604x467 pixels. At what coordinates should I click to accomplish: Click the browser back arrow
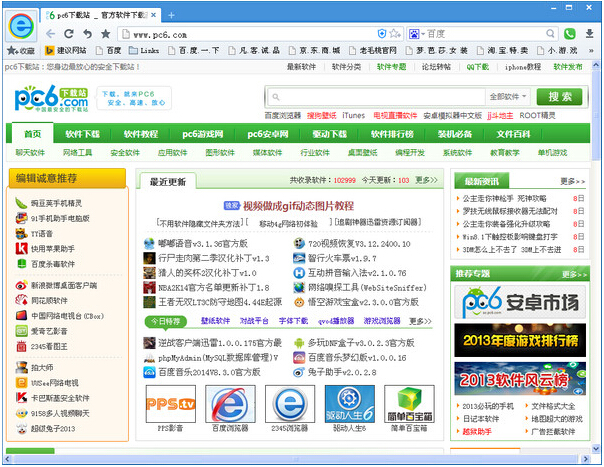(50, 34)
